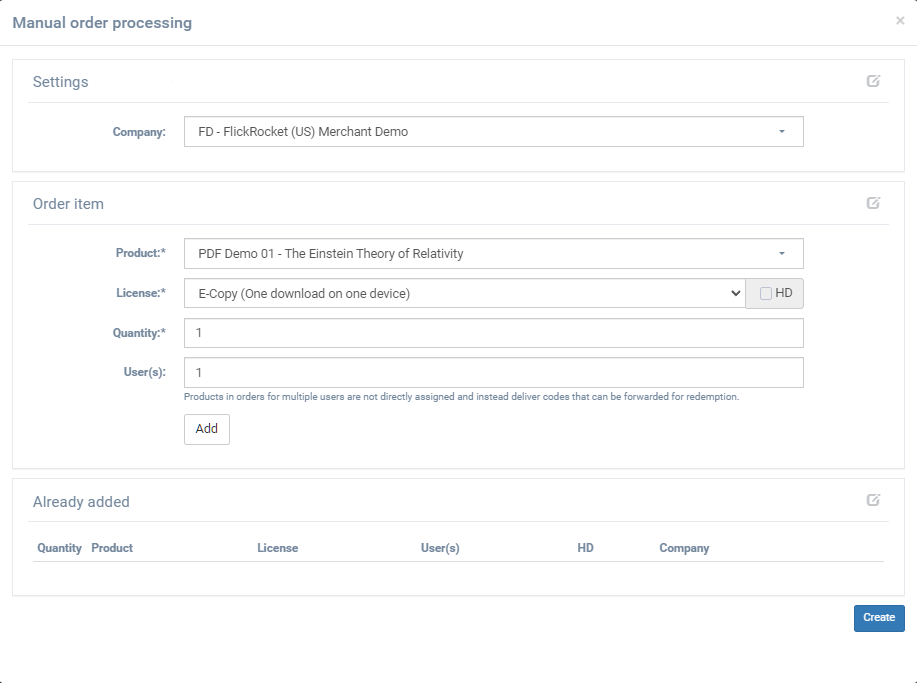Click the edit icon in Settings panel

click(x=873, y=81)
